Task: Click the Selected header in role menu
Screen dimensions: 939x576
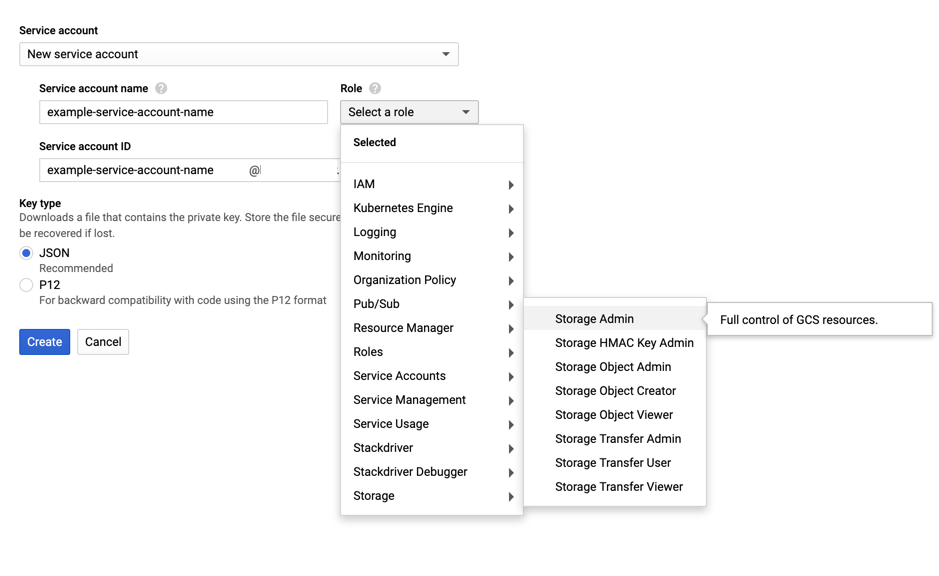Action: (374, 143)
